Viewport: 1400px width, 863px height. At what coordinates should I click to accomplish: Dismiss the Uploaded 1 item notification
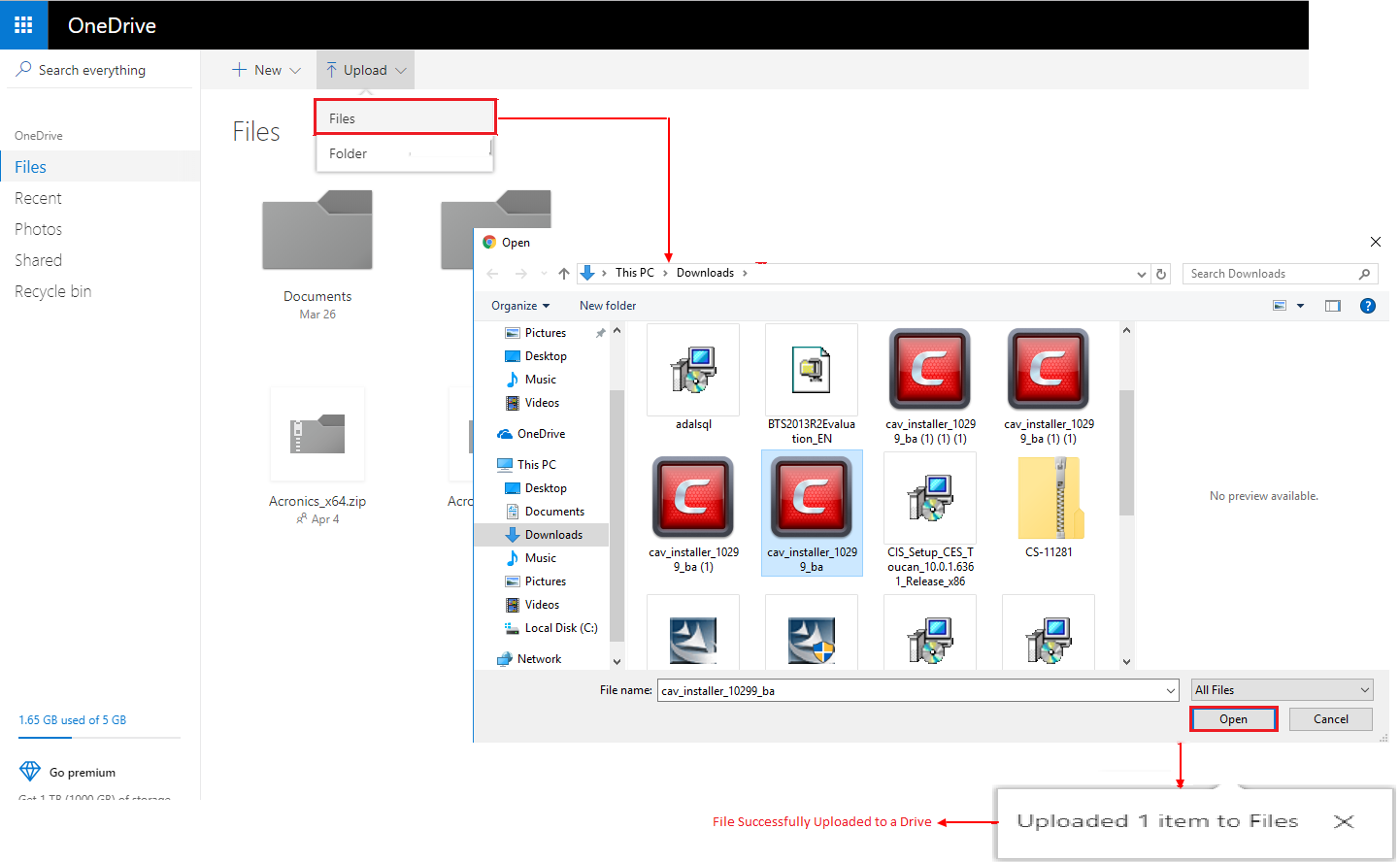coord(1344,821)
